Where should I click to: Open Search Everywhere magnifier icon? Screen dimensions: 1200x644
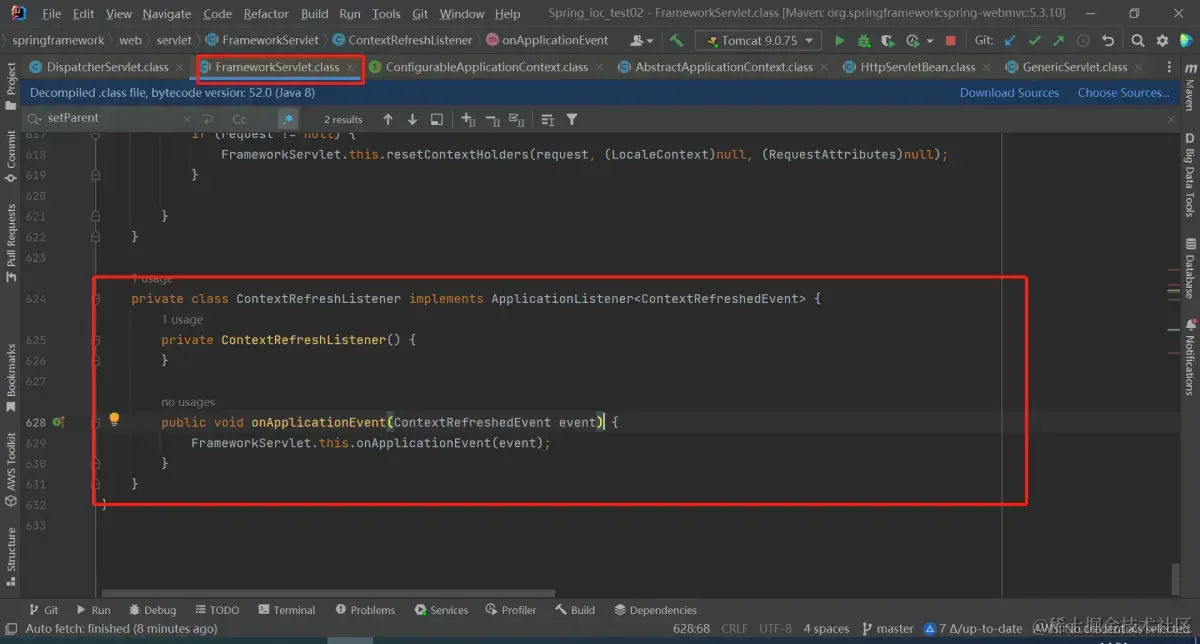pos(1138,41)
